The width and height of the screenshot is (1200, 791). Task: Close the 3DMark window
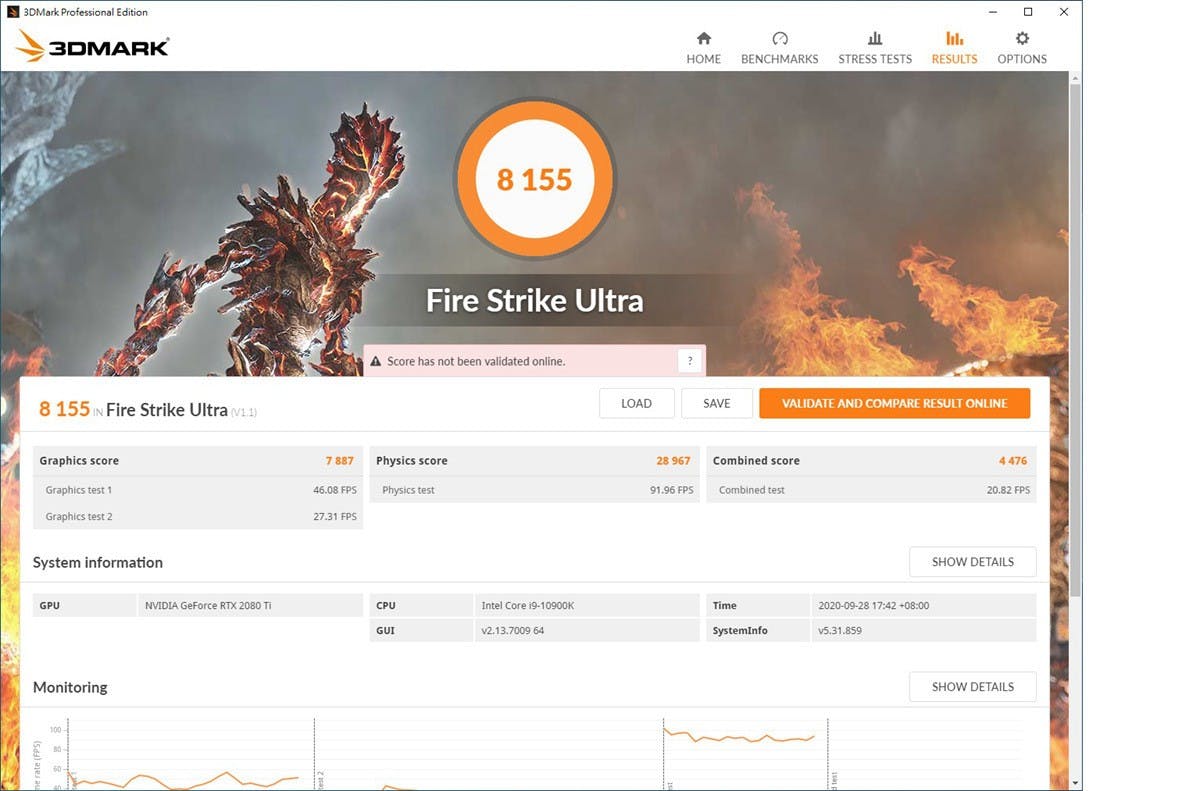1065,12
